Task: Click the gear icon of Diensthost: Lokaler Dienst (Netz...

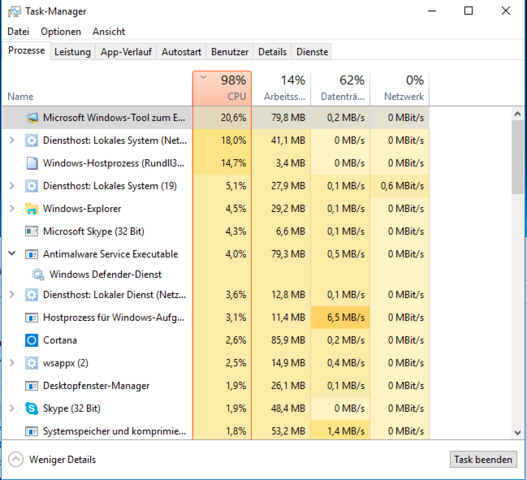Action: coord(32,295)
